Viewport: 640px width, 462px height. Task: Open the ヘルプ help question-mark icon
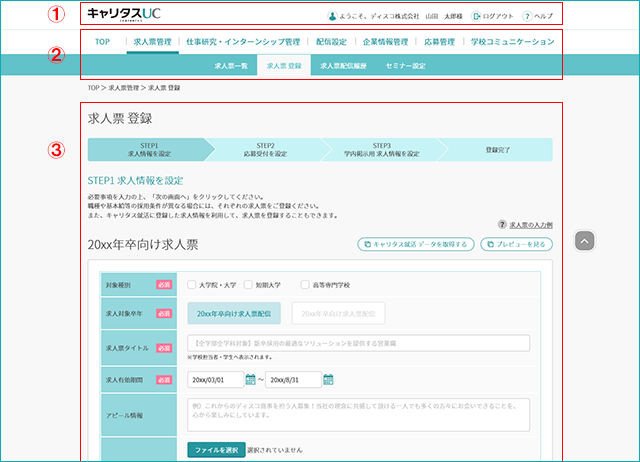click(527, 16)
